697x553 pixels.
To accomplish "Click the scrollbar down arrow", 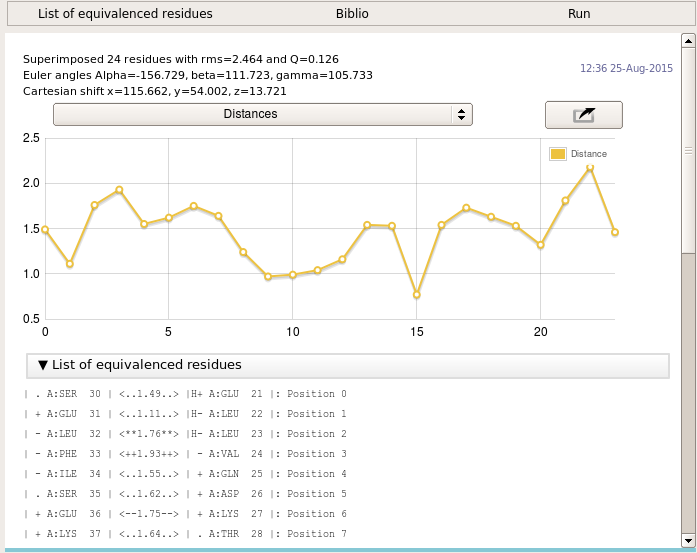I will click(x=688, y=540).
